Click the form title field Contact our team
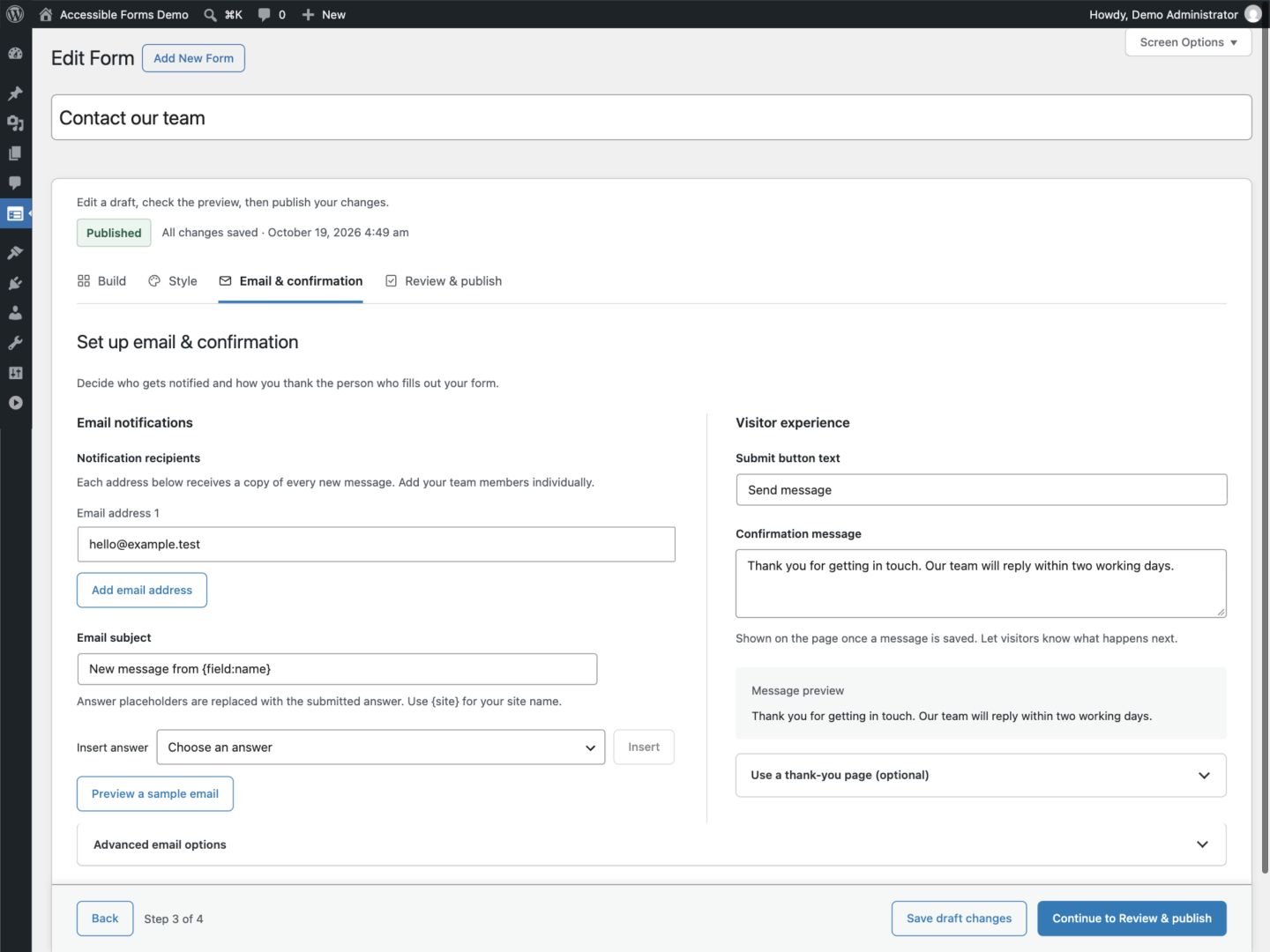The image size is (1270, 952). click(x=651, y=118)
